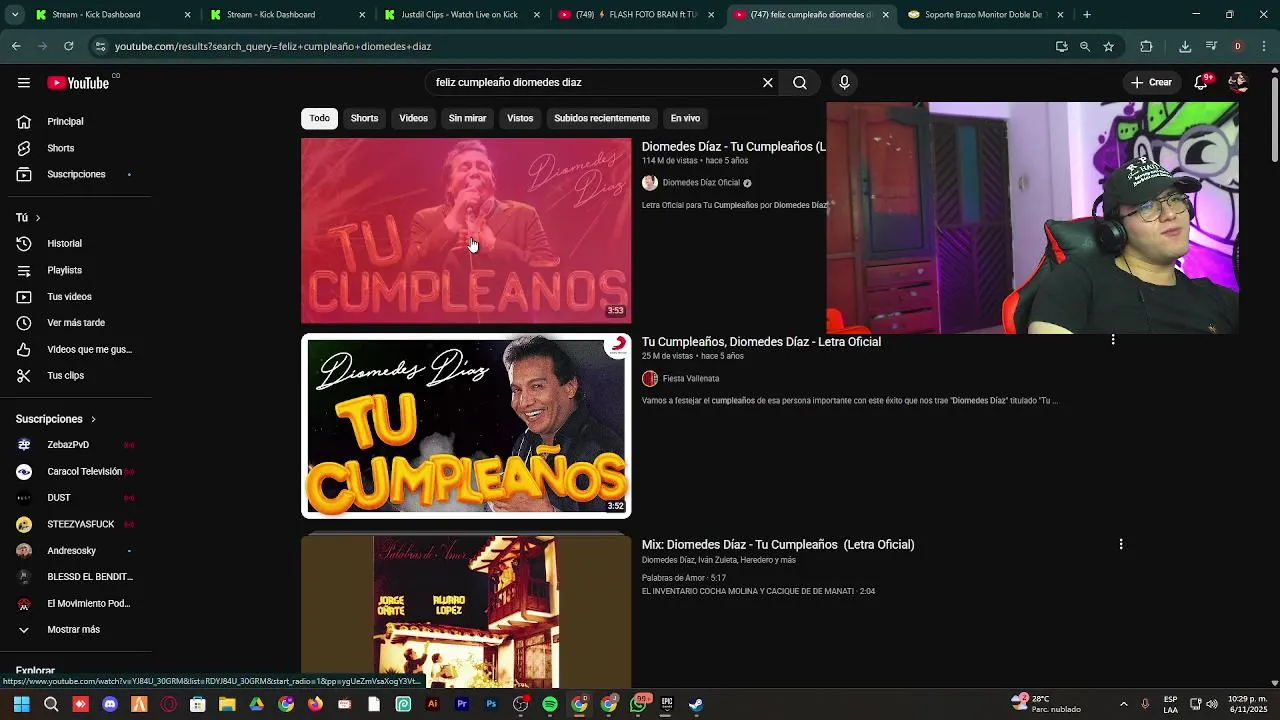Run search with the magnifier button
This screenshot has width=1280, height=720.
pos(800,83)
